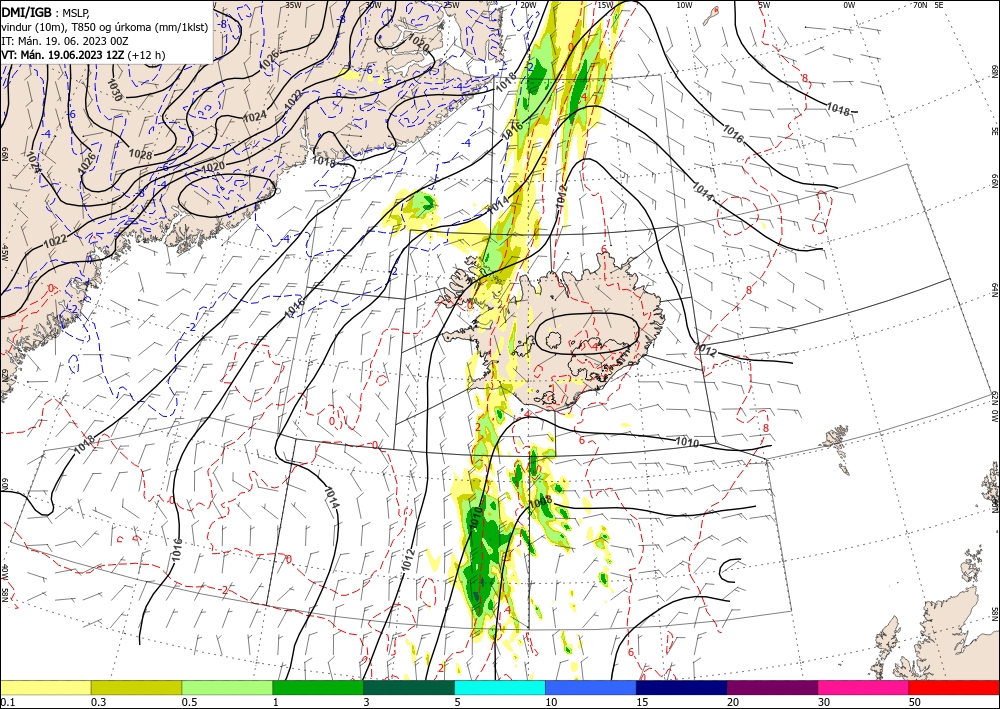Click the 1008 isobar label south of Iceland
Viewport: 1000px width, 709px height.
(x=540, y=503)
